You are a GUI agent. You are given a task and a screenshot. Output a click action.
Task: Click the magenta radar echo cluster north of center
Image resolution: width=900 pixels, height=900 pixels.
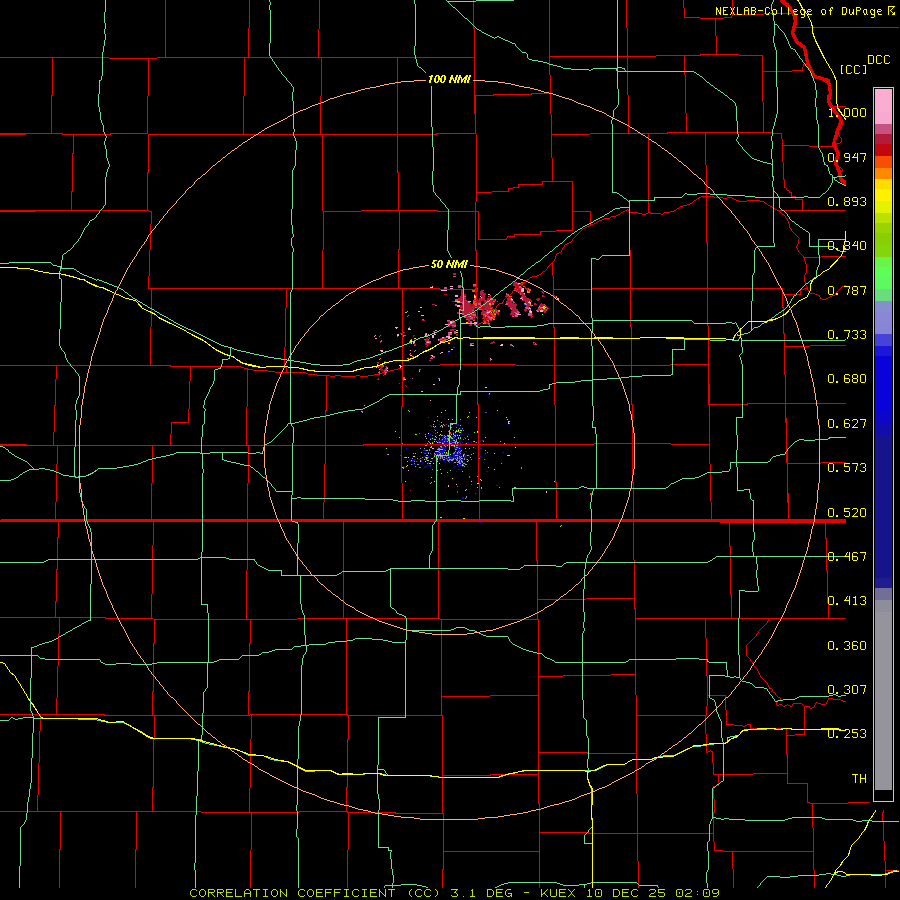(478, 307)
